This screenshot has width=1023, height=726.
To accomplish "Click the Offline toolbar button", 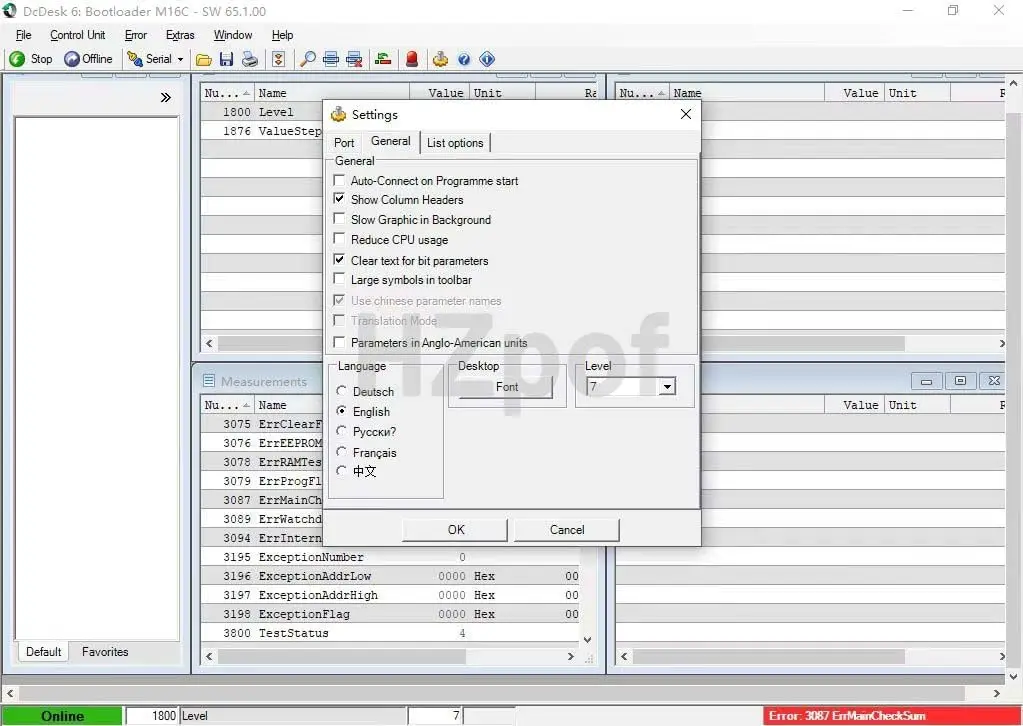I will (x=89, y=59).
